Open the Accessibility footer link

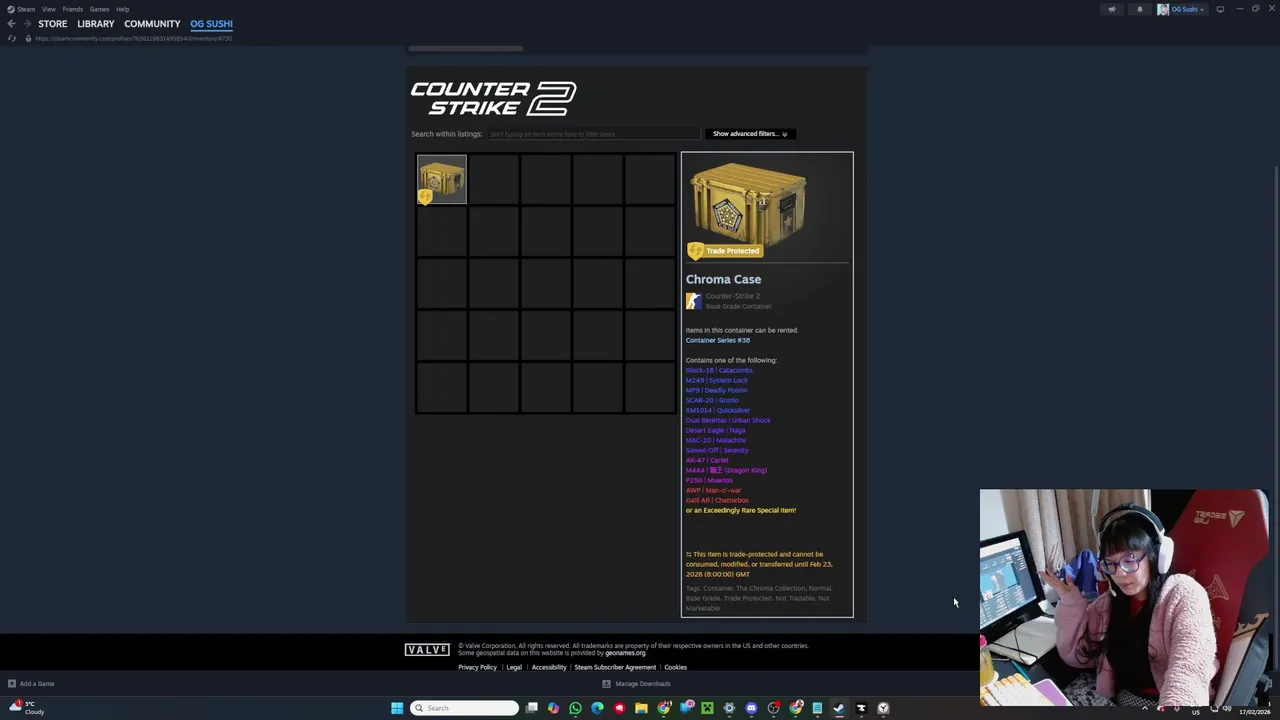(549, 667)
